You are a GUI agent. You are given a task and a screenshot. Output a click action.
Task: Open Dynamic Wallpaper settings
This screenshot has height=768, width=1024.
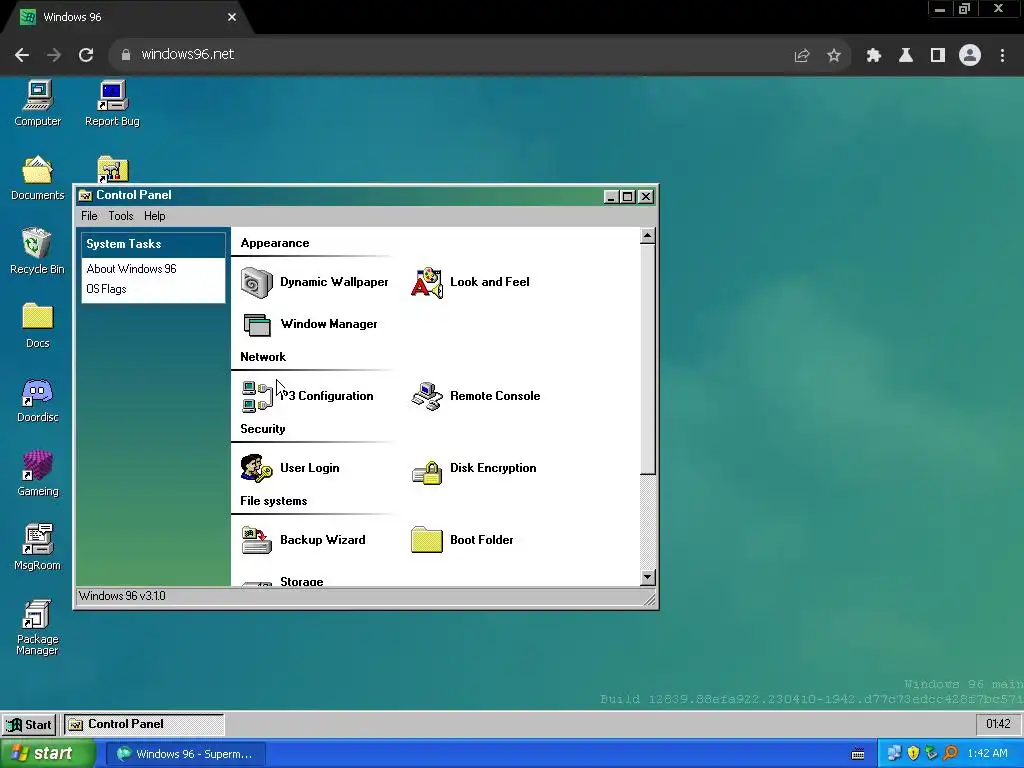pos(314,282)
